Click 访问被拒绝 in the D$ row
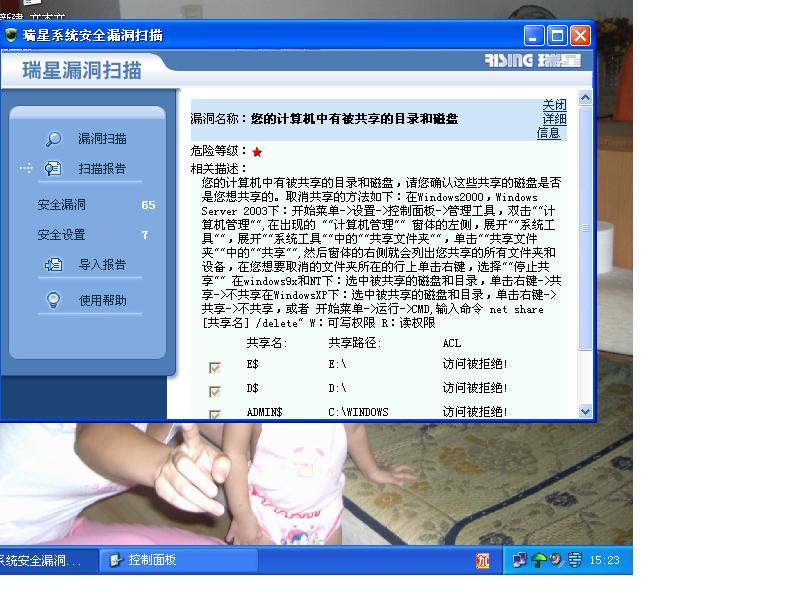The width and height of the screenshot is (800, 600). [x=475, y=388]
